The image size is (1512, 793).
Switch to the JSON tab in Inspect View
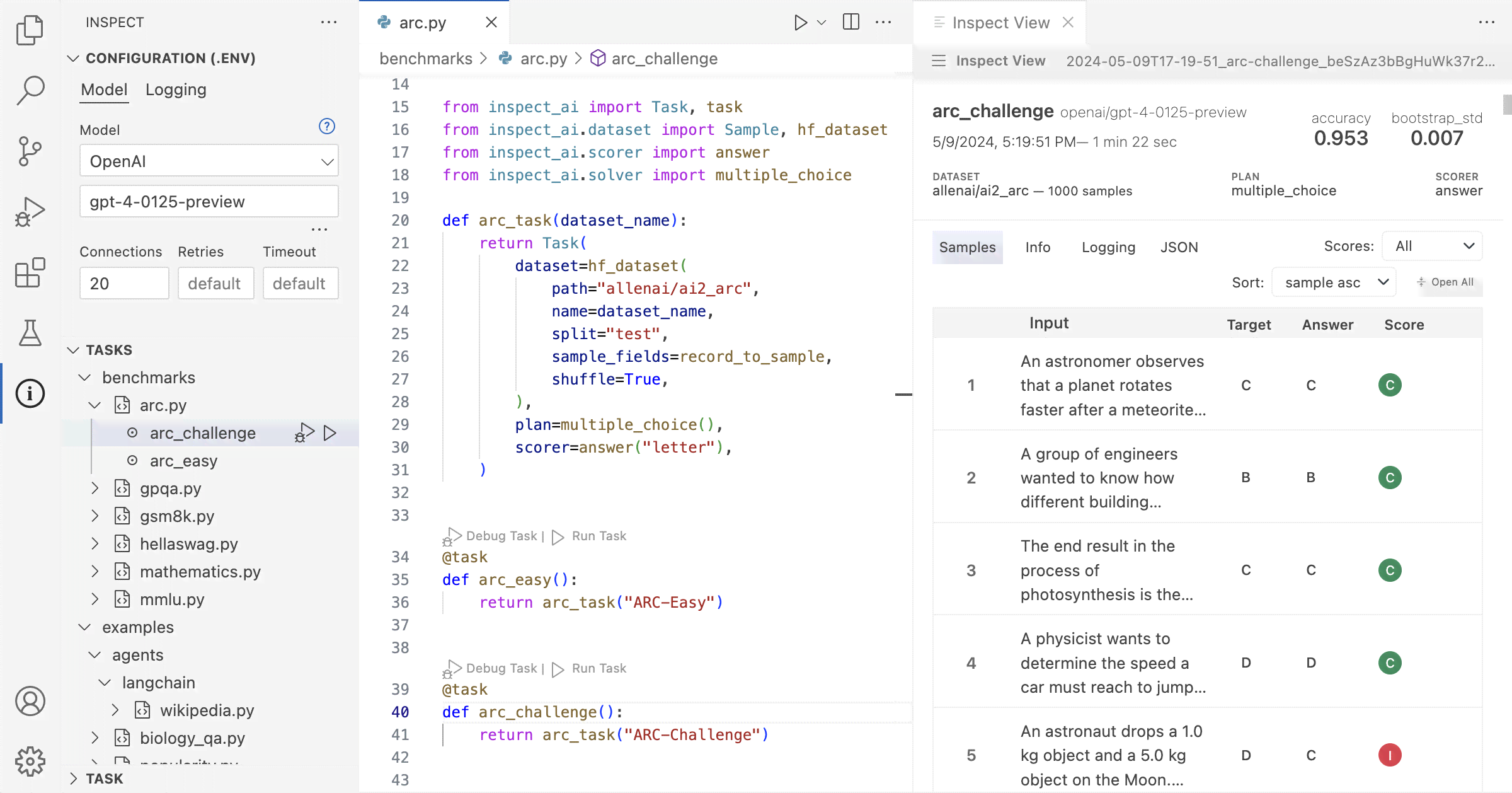click(x=1179, y=246)
